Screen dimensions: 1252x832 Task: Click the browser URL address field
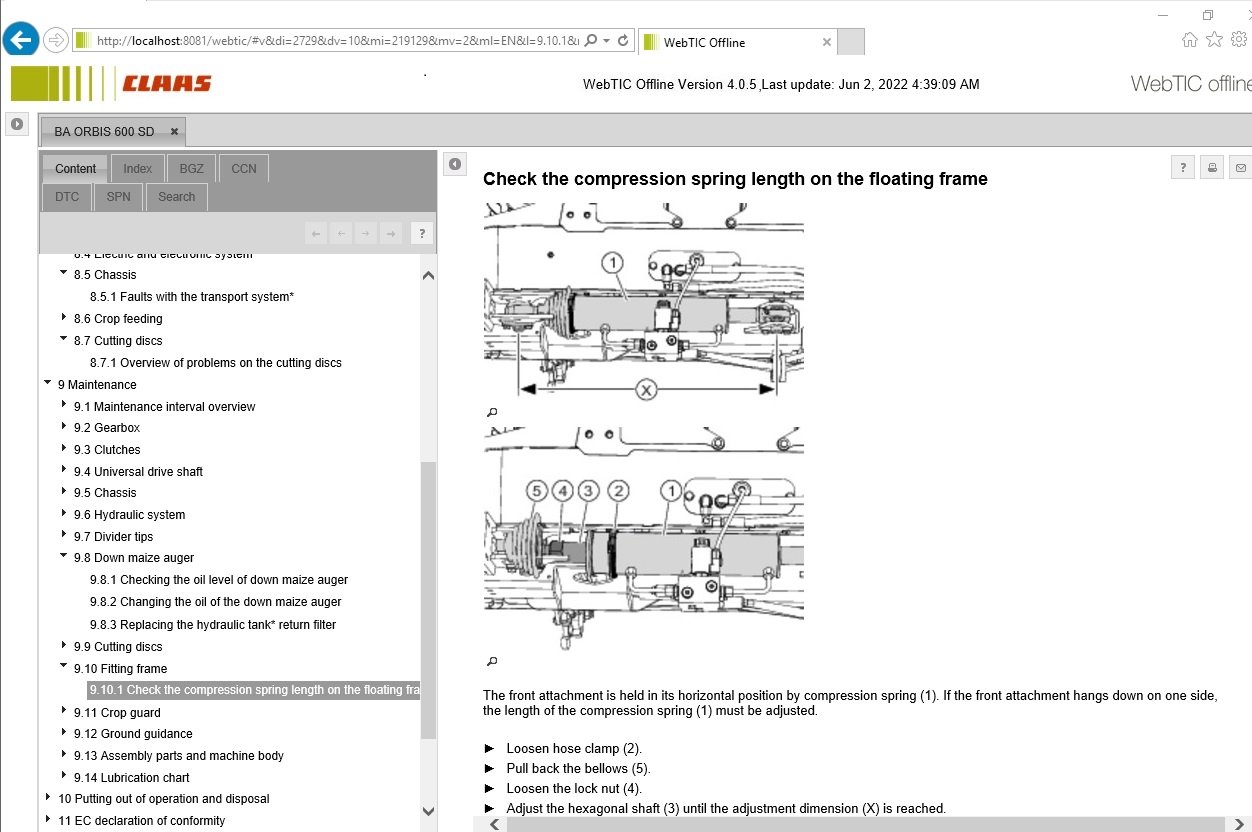coord(338,40)
